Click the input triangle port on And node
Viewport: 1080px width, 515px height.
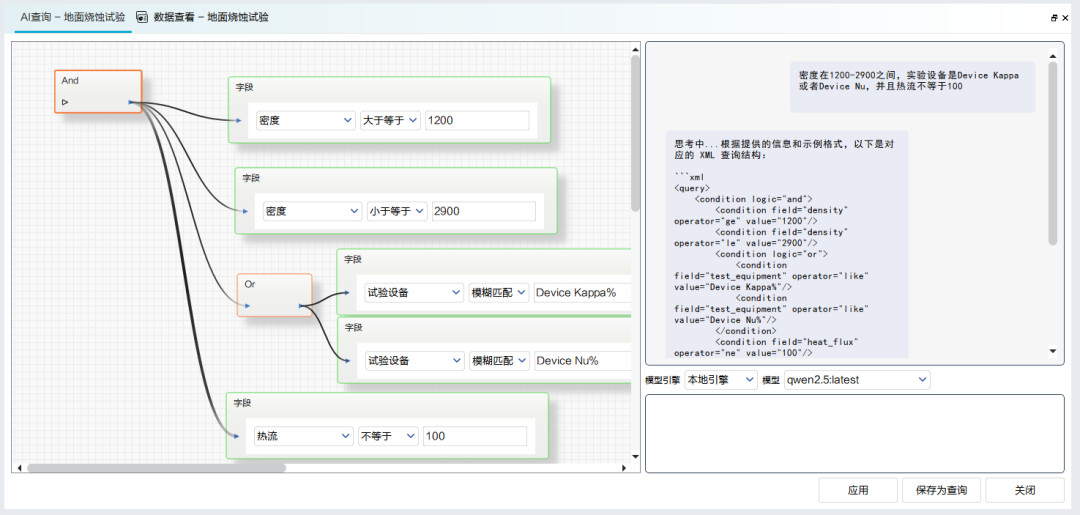(x=65, y=103)
